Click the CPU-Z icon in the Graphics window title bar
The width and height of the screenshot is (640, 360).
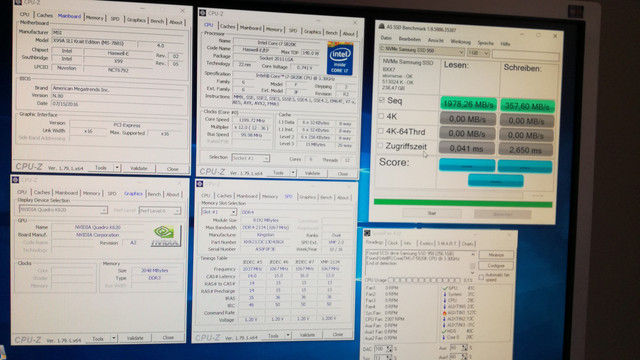point(16,180)
